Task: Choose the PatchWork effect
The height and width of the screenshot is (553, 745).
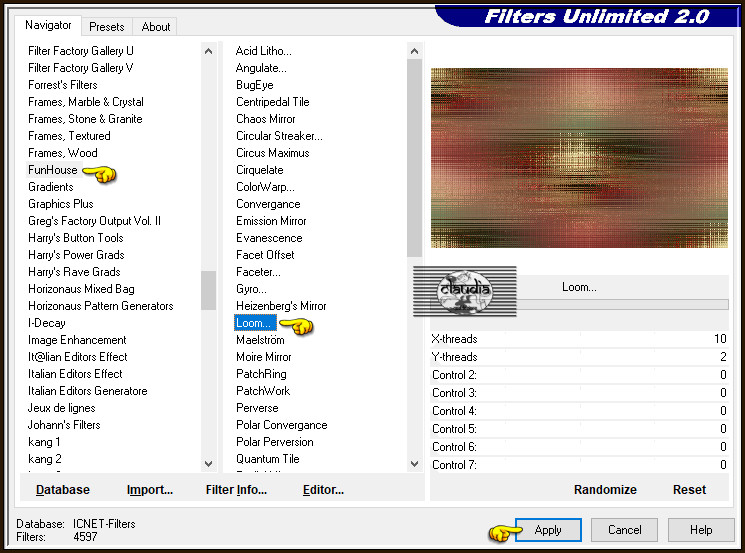Action: tap(263, 391)
